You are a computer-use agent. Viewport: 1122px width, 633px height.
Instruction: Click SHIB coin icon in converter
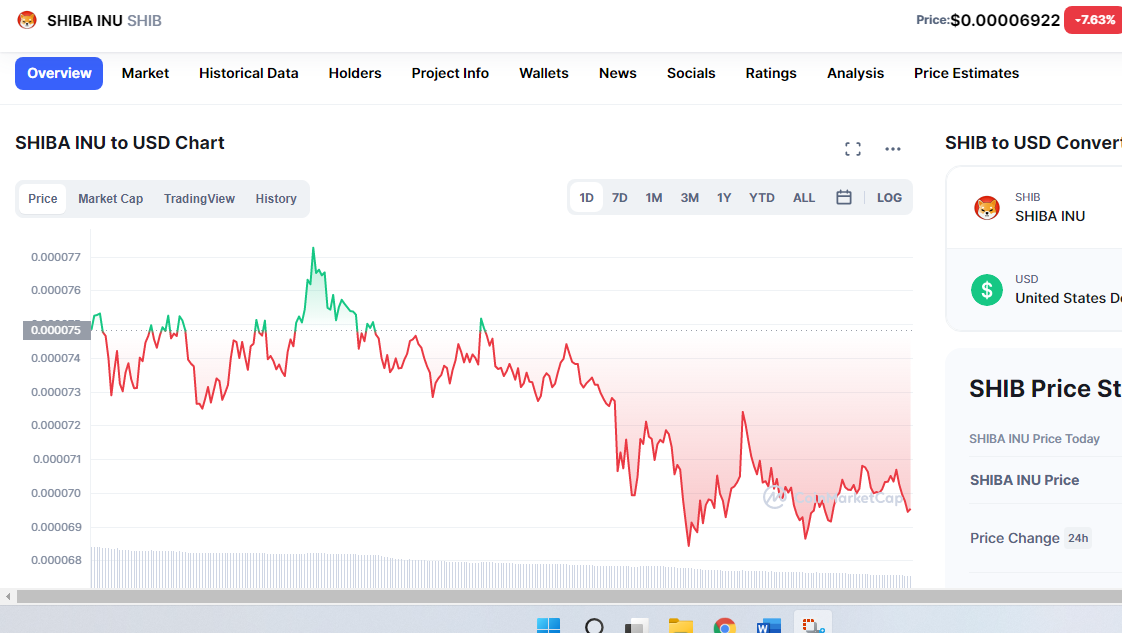point(987,208)
